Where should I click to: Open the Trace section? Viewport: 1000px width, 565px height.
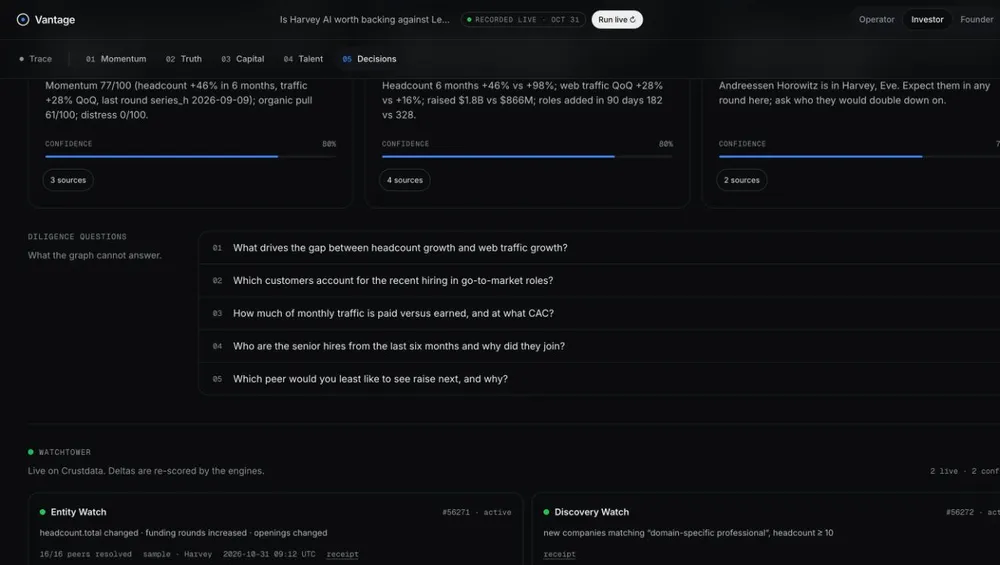36,59
